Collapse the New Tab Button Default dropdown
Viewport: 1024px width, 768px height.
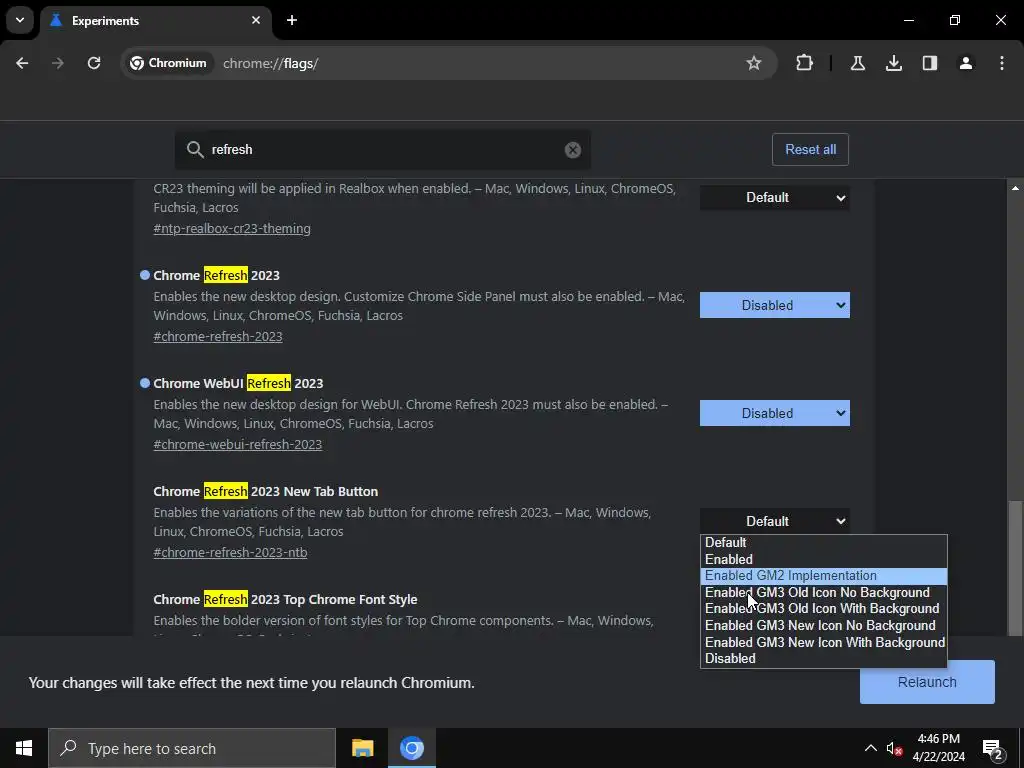(x=775, y=521)
